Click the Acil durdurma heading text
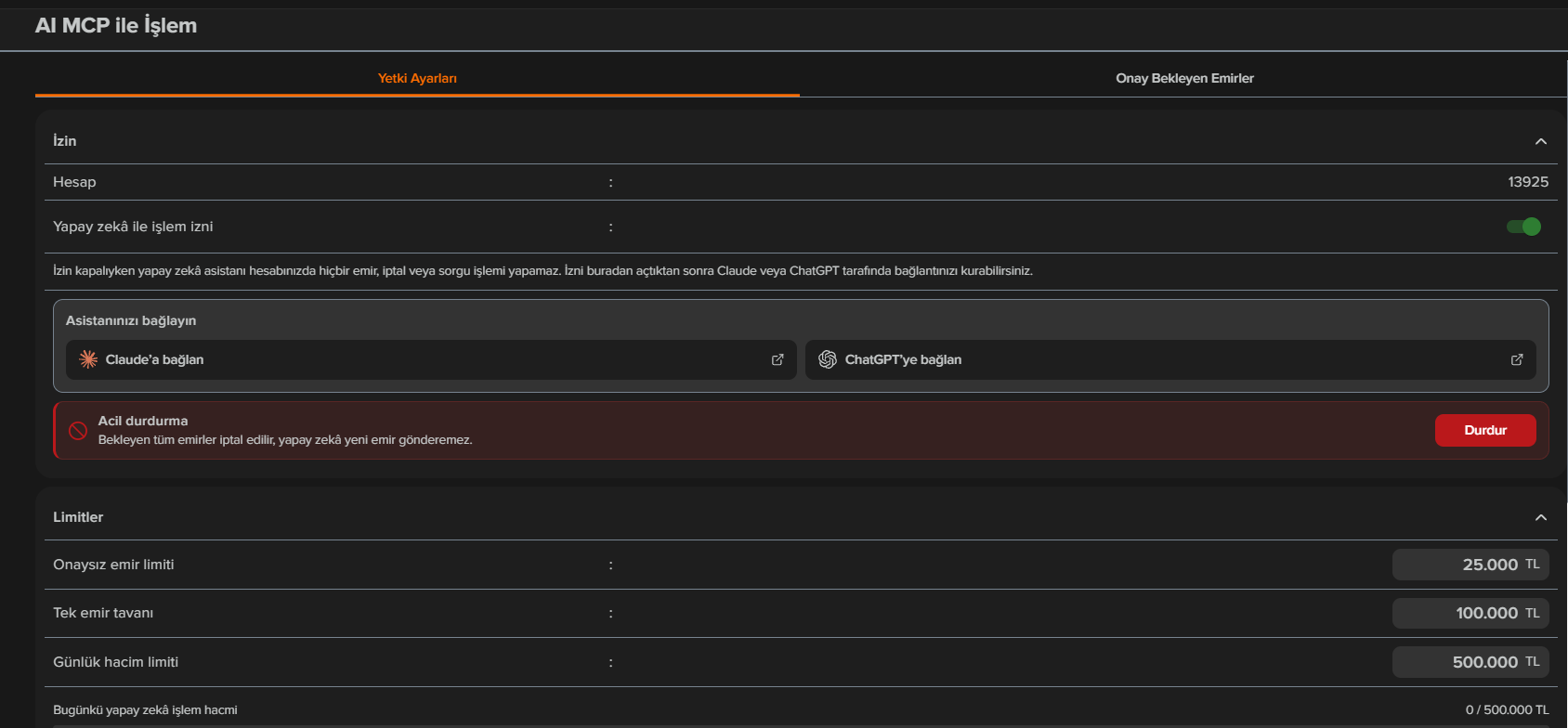 click(x=143, y=421)
